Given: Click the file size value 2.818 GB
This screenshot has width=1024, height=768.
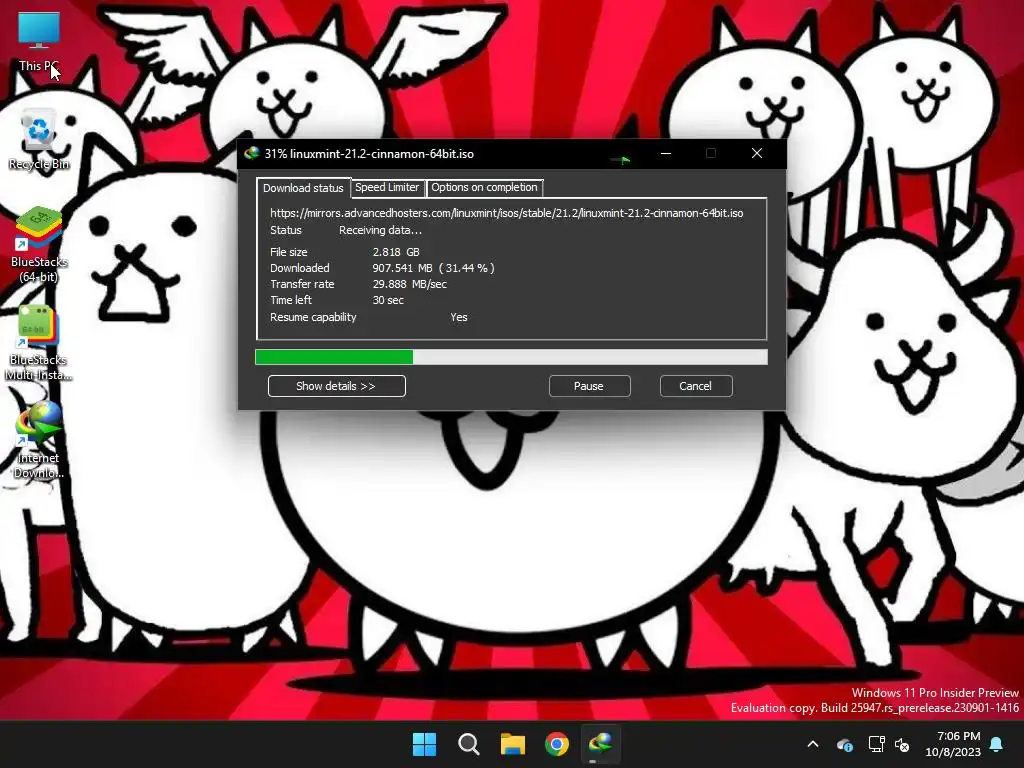Looking at the screenshot, I should (x=396, y=251).
